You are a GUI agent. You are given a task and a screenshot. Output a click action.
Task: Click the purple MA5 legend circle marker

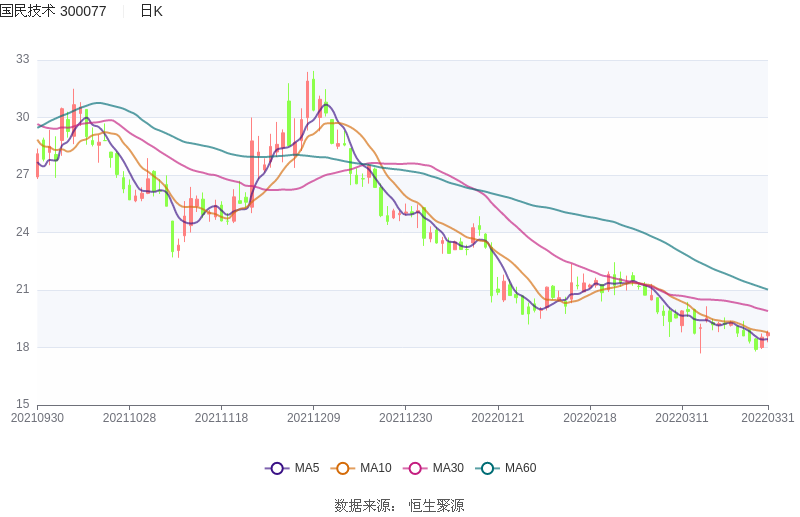(x=277, y=468)
